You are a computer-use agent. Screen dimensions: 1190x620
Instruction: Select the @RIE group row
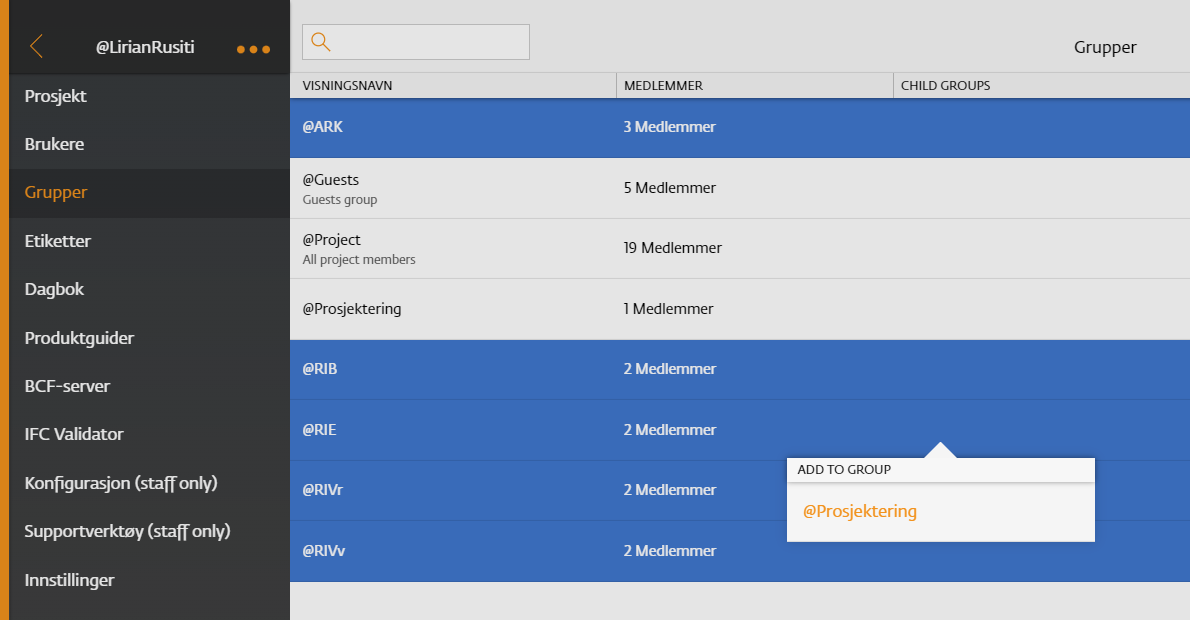point(740,430)
